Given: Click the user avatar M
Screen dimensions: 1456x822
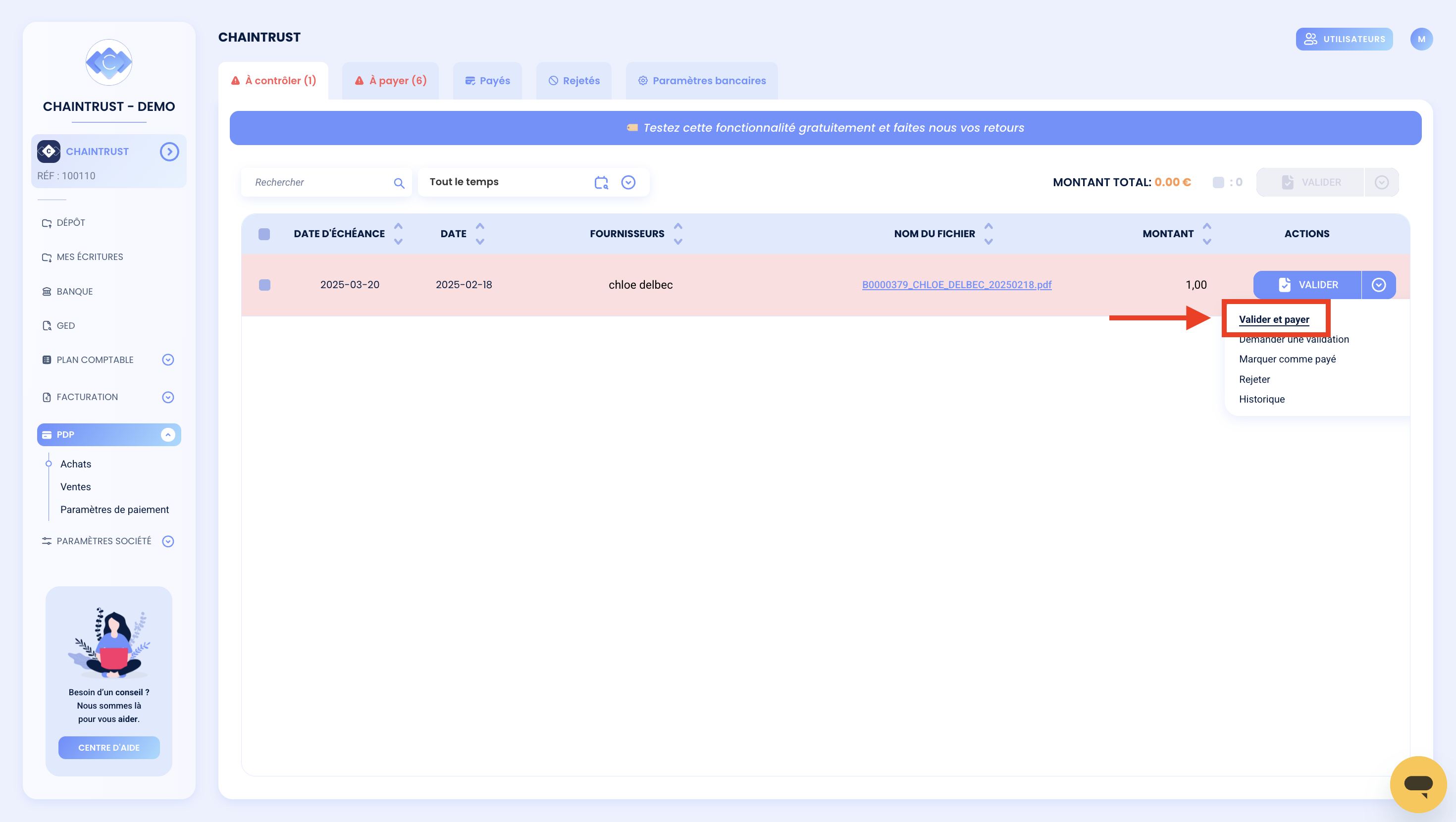Looking at the screenshot, I should [x=1421, y=39].
